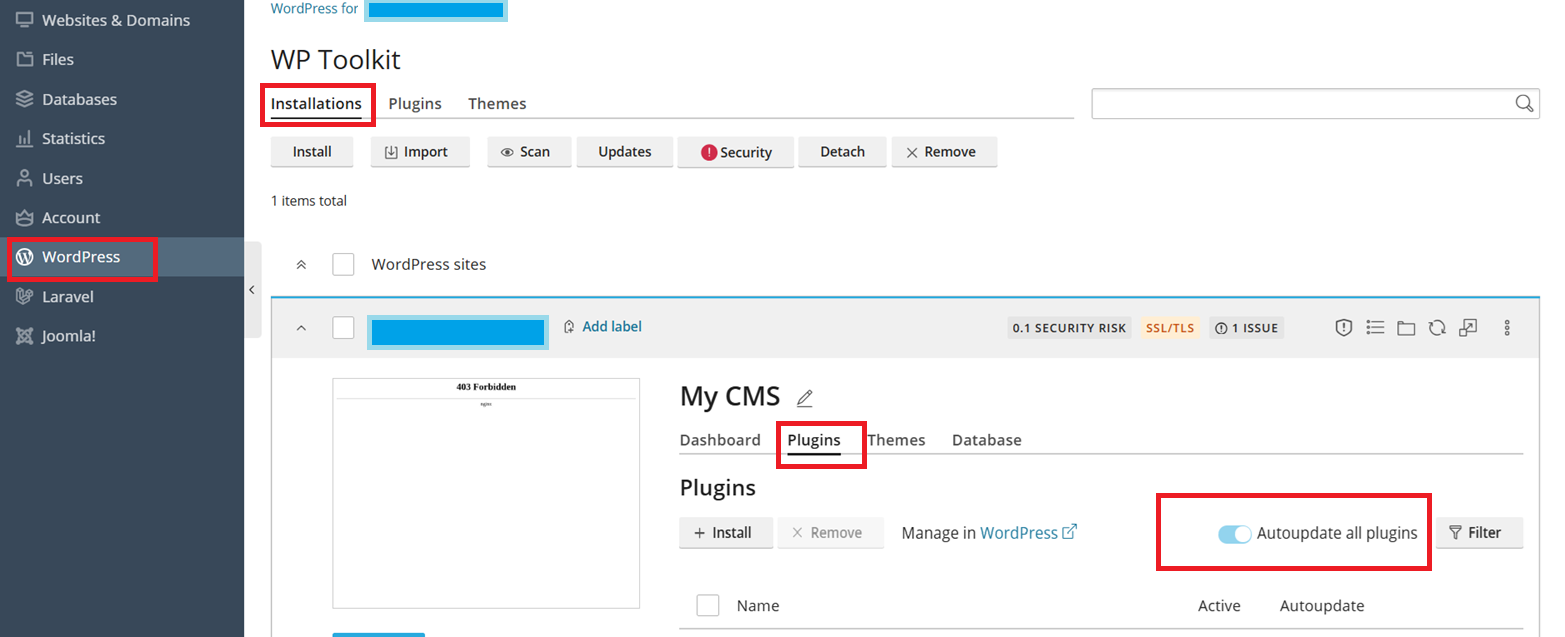Viewport: 1565px width, 637px height.
Task: Follow the Manage in WordPress link
Action: pos(1028,533)
